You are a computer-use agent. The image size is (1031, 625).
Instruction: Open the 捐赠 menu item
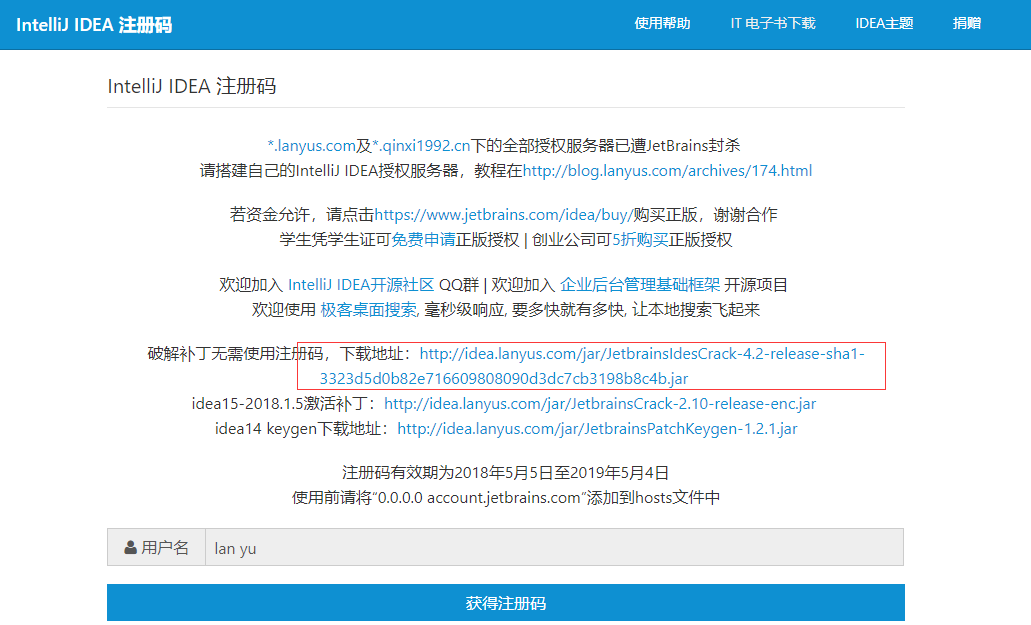(967, 24)
